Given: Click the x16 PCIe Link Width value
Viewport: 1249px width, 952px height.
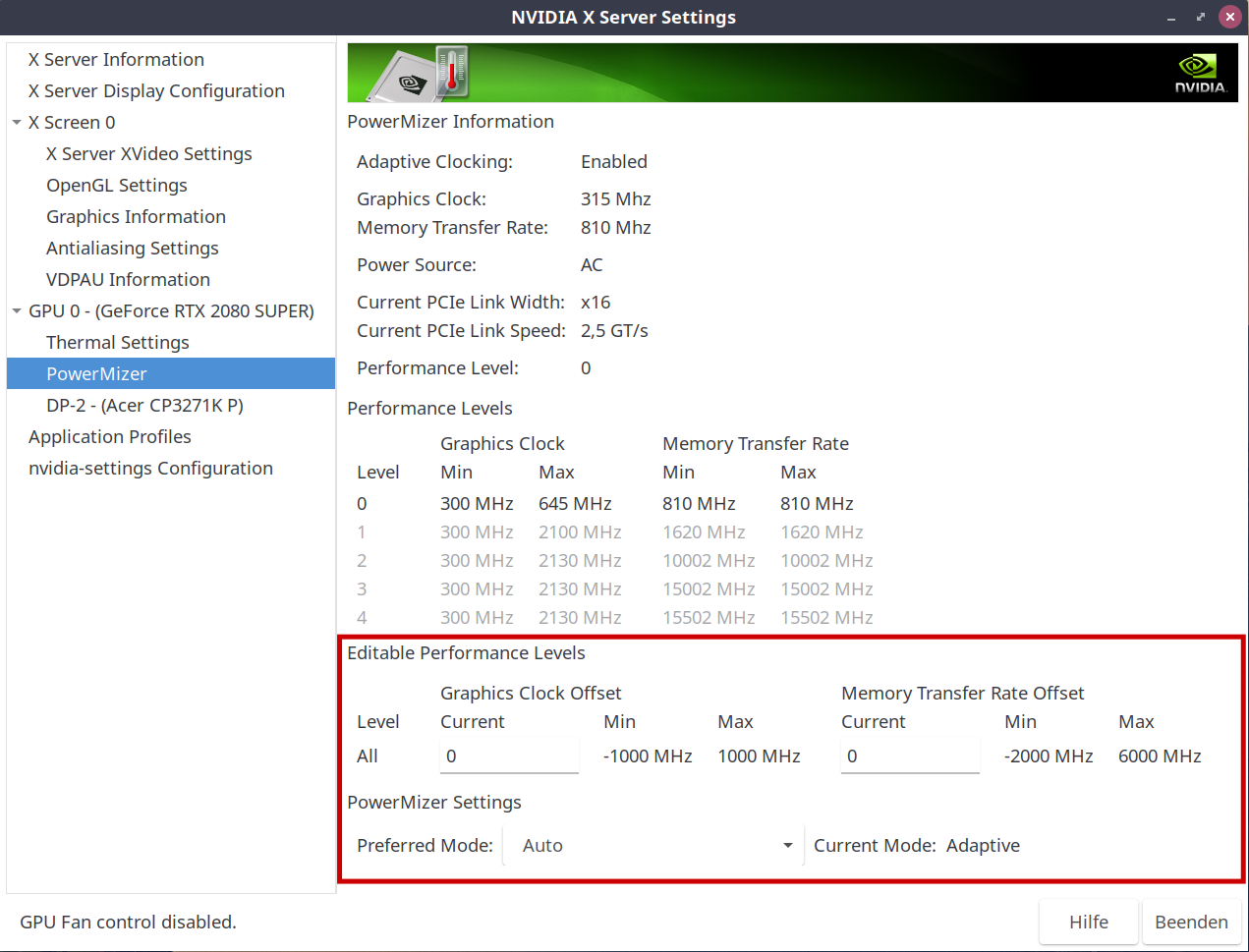Looking at the screenshot, I should coord(596,303).
